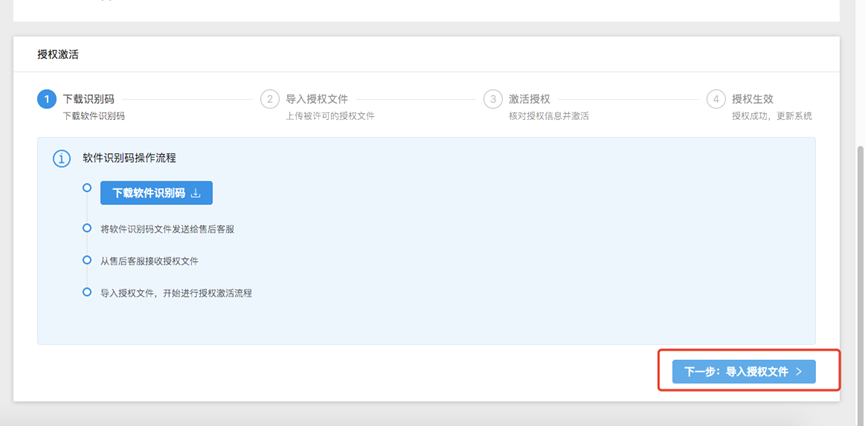The height and width of the screenshot is (426, 865).
Task: Click the 授权激活 panel heading
Action: tap(58, 54)
